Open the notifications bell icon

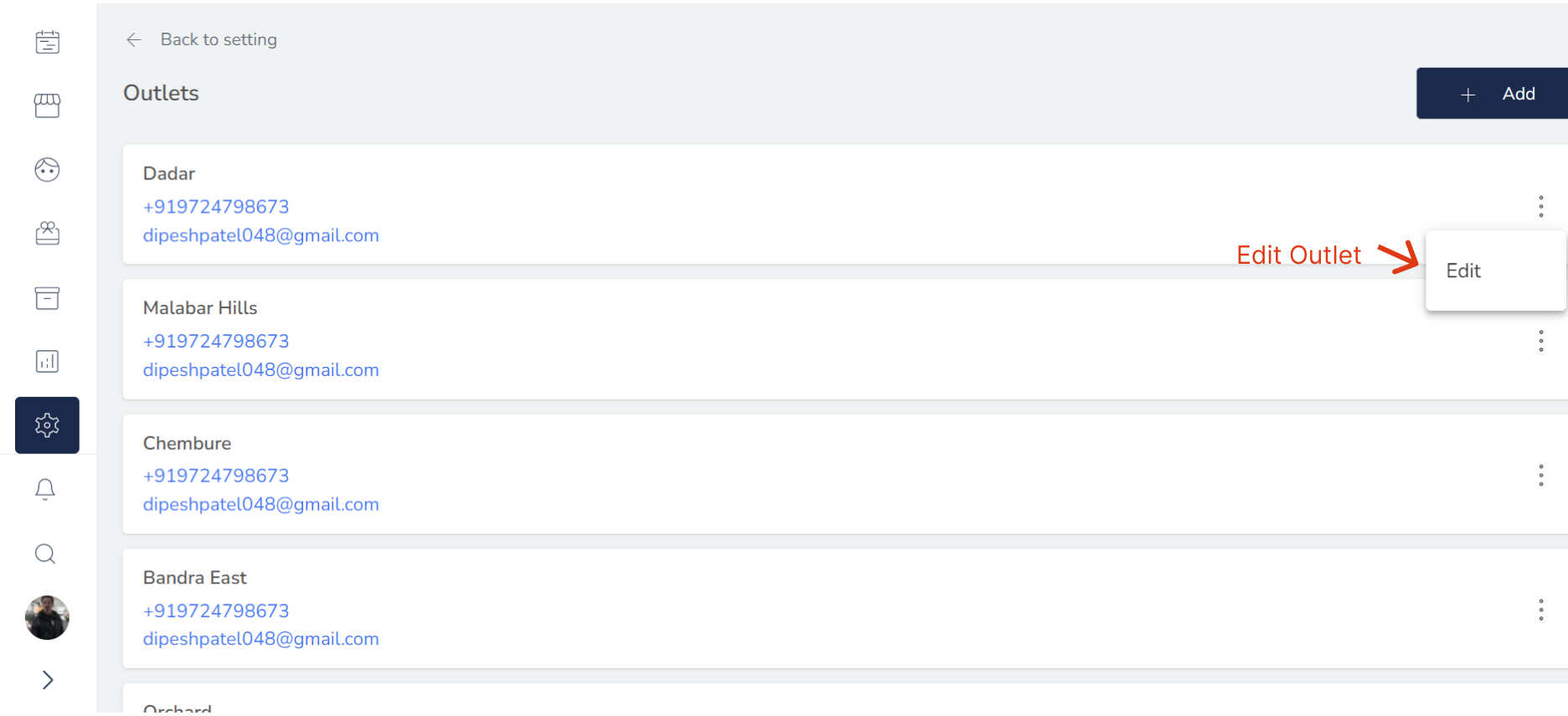click(46, 490)
